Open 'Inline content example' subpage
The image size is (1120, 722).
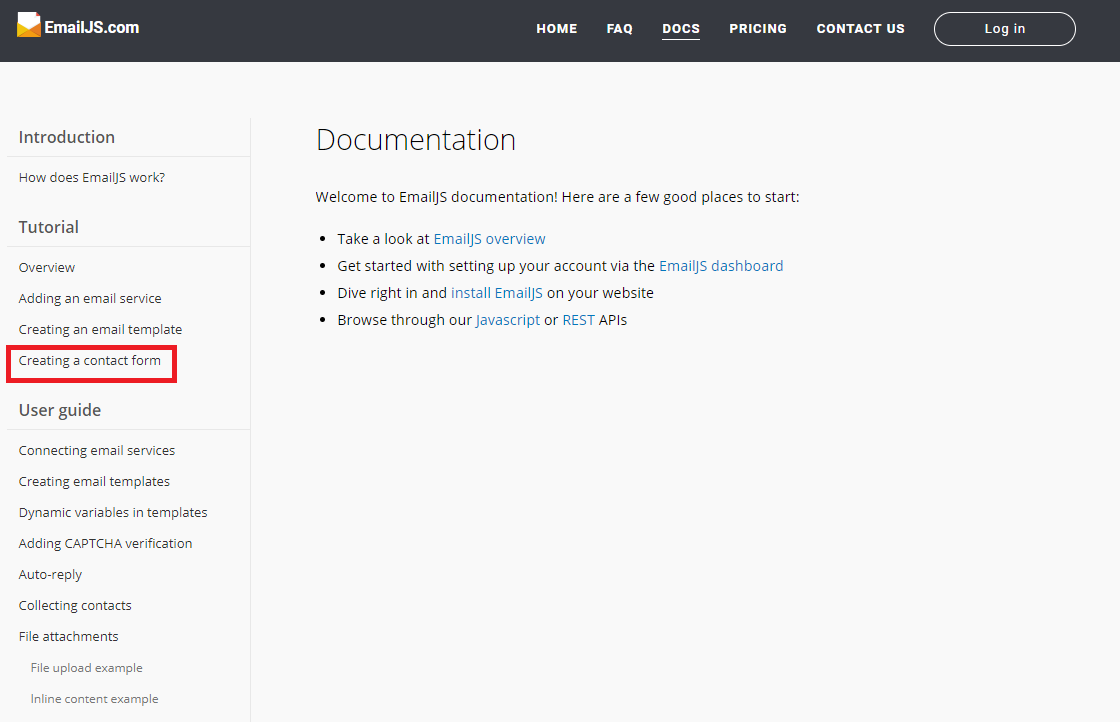(94, 698)
